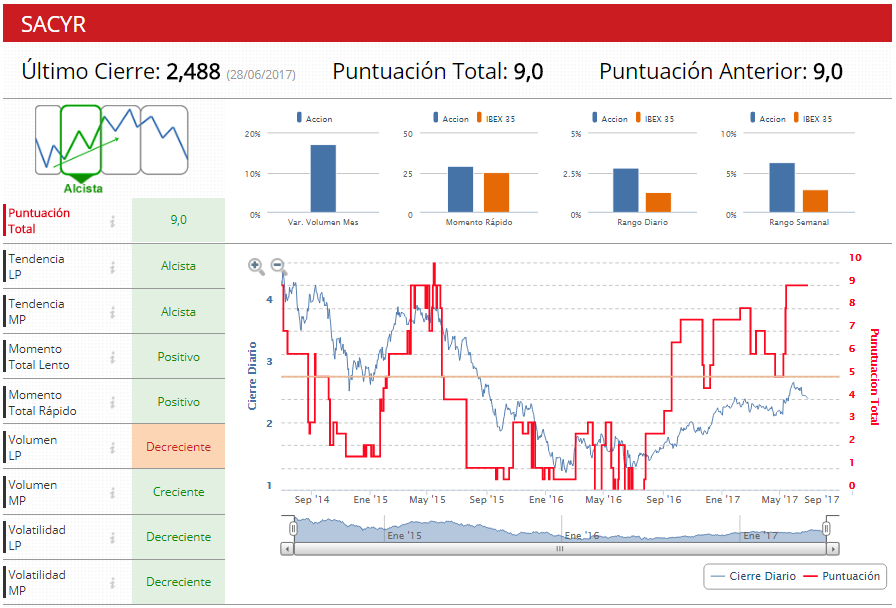
Task: Show info for Volatilidad MP row
Action: pyautogui.click(x=113, y=583)
